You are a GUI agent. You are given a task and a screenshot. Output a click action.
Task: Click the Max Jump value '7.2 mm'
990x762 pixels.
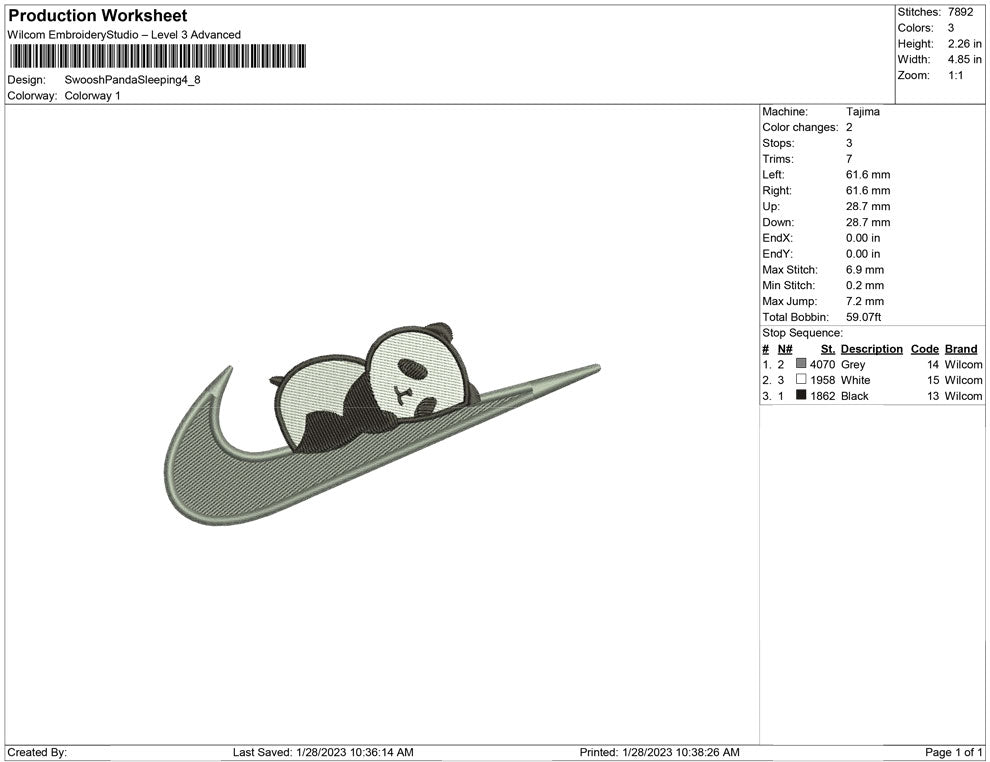[x=865, y=301]
